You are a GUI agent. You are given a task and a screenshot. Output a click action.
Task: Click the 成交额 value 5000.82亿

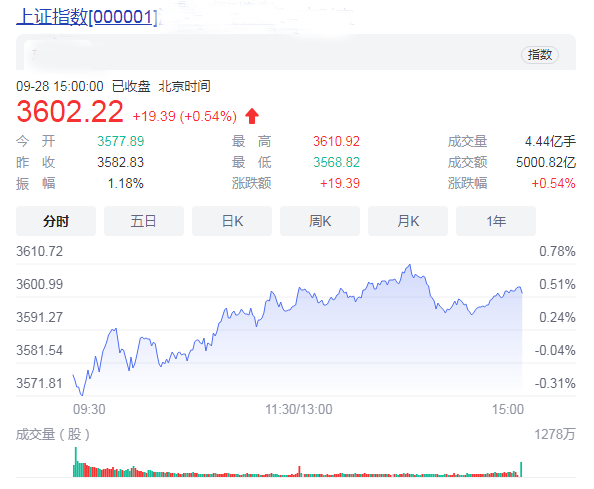(x=546, y=162)
